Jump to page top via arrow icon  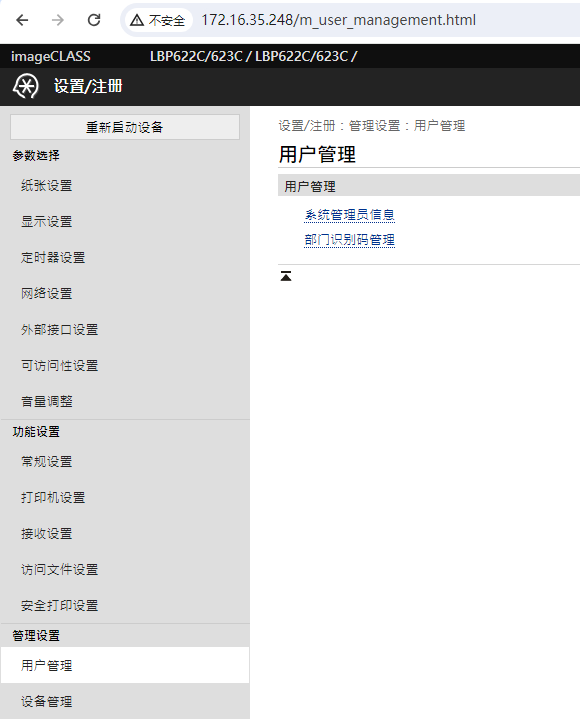286,276
